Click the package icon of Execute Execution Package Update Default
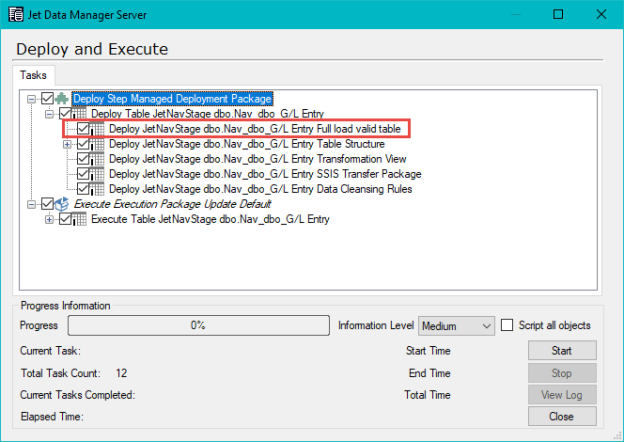 point(62,204)
